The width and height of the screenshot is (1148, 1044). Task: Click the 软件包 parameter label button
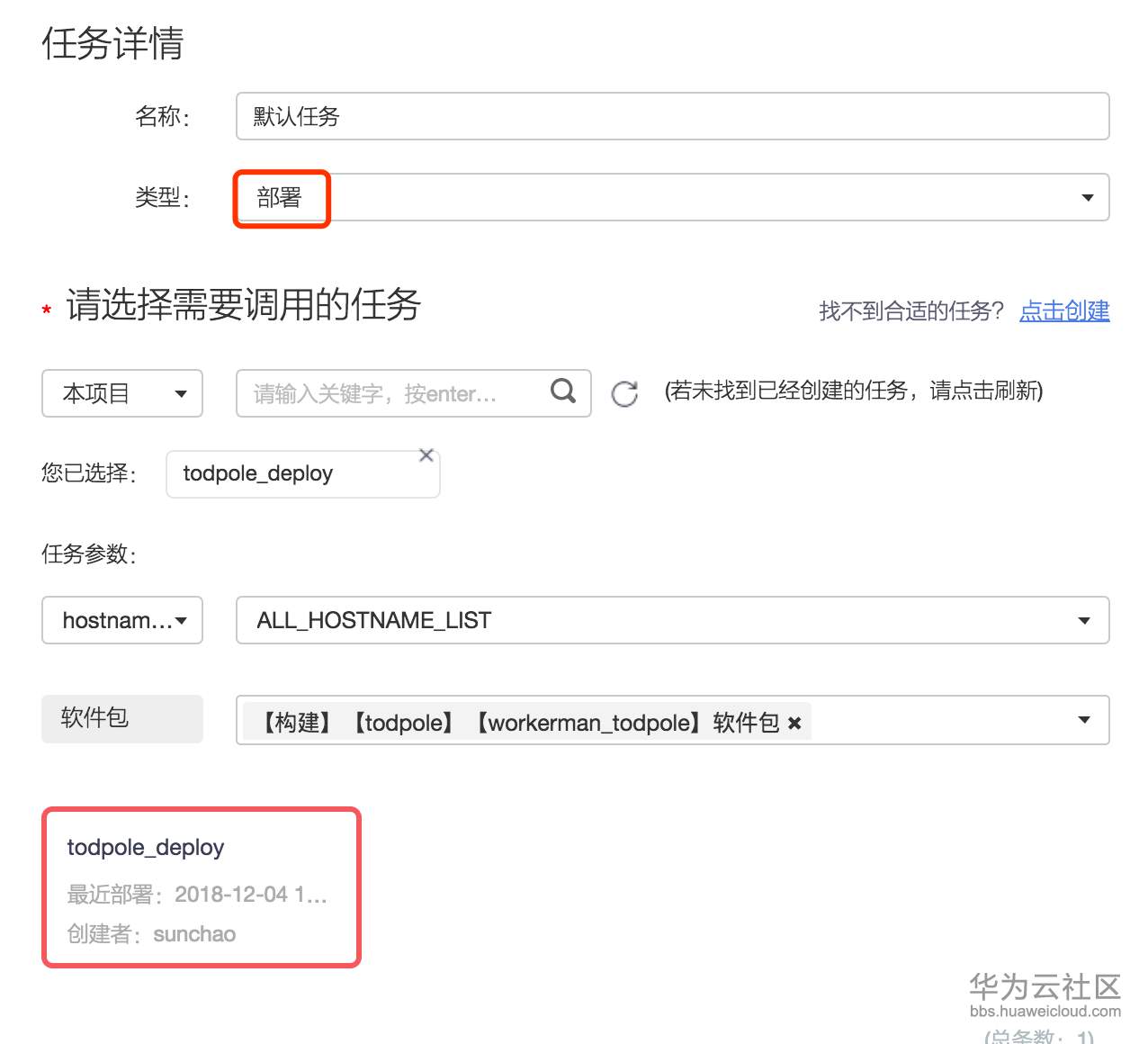(x=121, y=718)
